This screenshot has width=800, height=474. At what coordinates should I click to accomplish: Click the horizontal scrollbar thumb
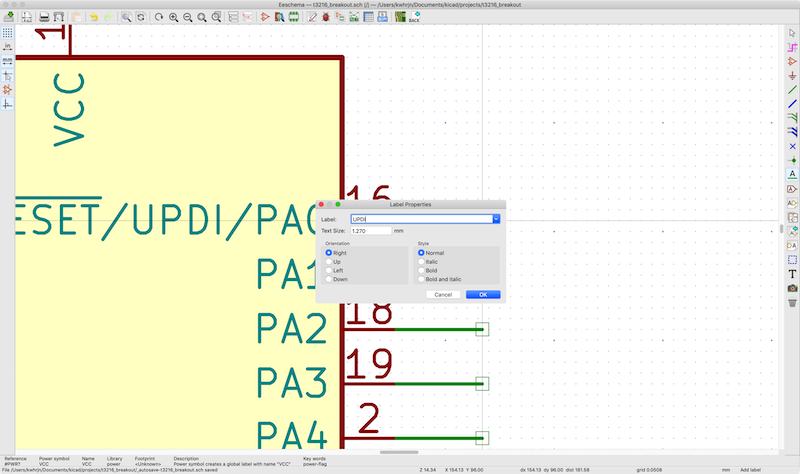pyautogui.click(x=399, y=452)
